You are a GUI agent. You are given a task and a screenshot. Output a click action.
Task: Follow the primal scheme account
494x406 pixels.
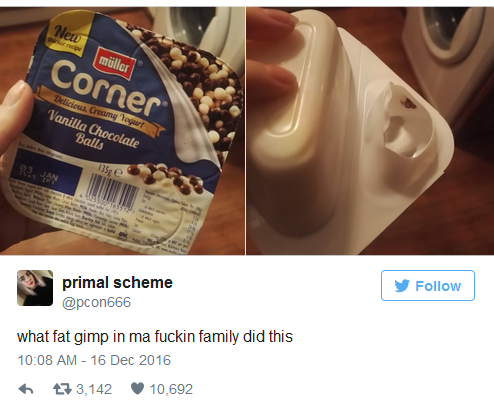(428, 286)
